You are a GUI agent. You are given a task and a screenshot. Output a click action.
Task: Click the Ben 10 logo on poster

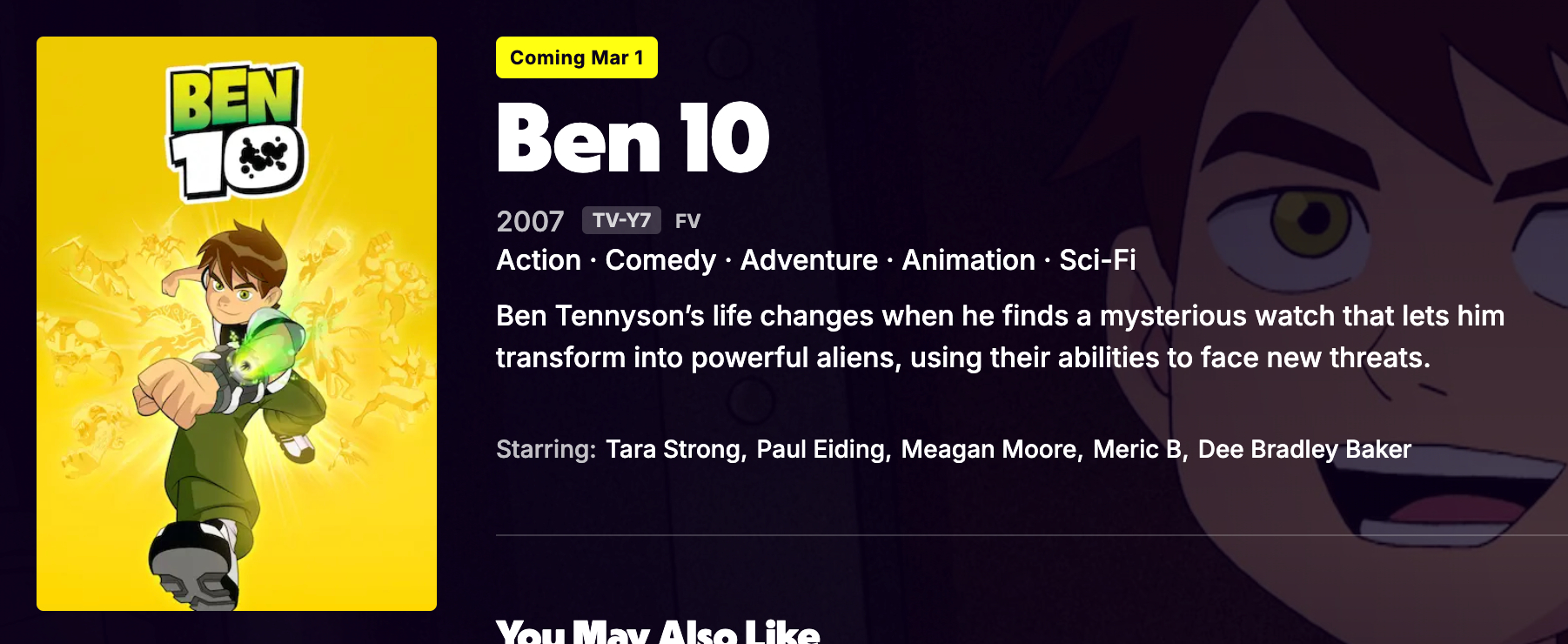[236, 131]
